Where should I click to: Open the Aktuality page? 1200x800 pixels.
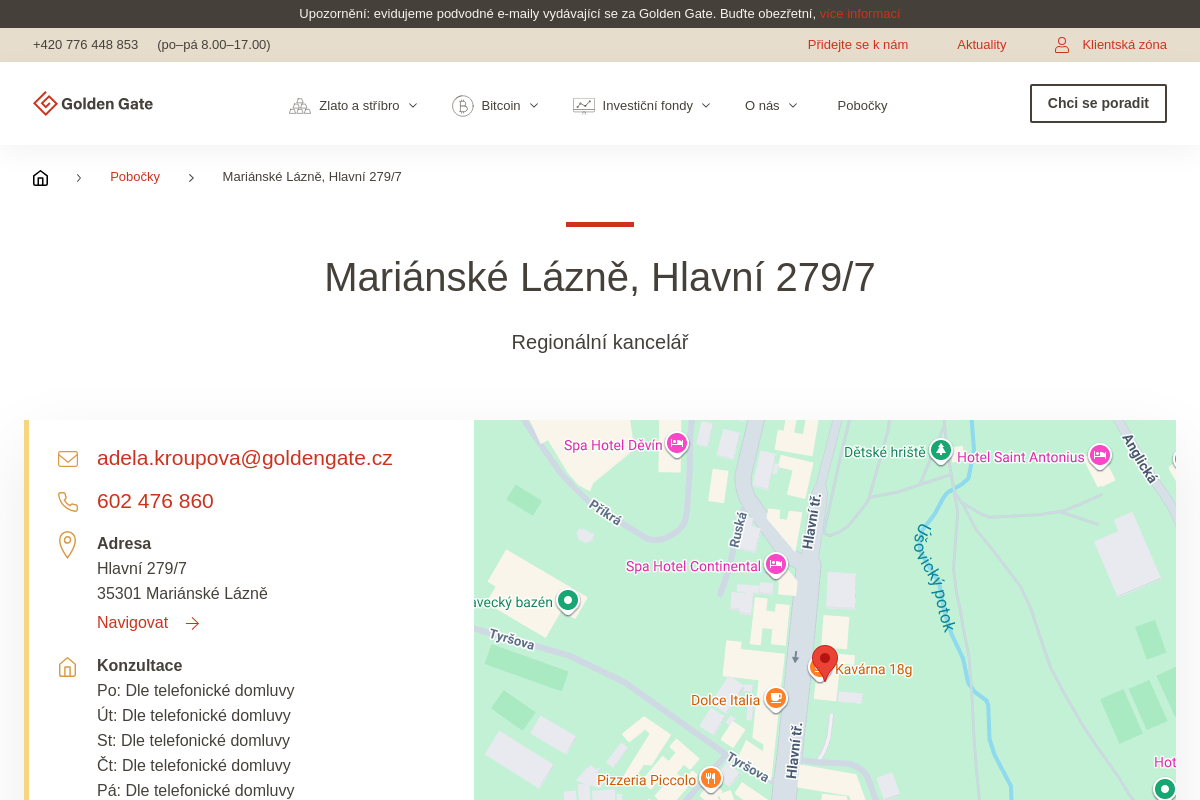[x=981, y=45]
